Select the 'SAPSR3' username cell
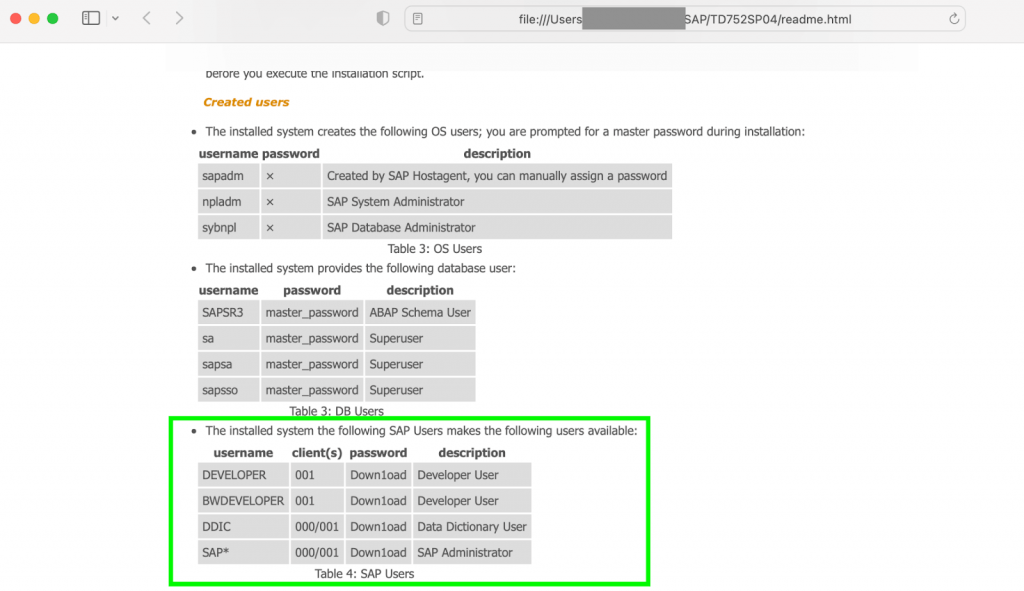Viewport: 1024px width, 591px height. point(229,312)
